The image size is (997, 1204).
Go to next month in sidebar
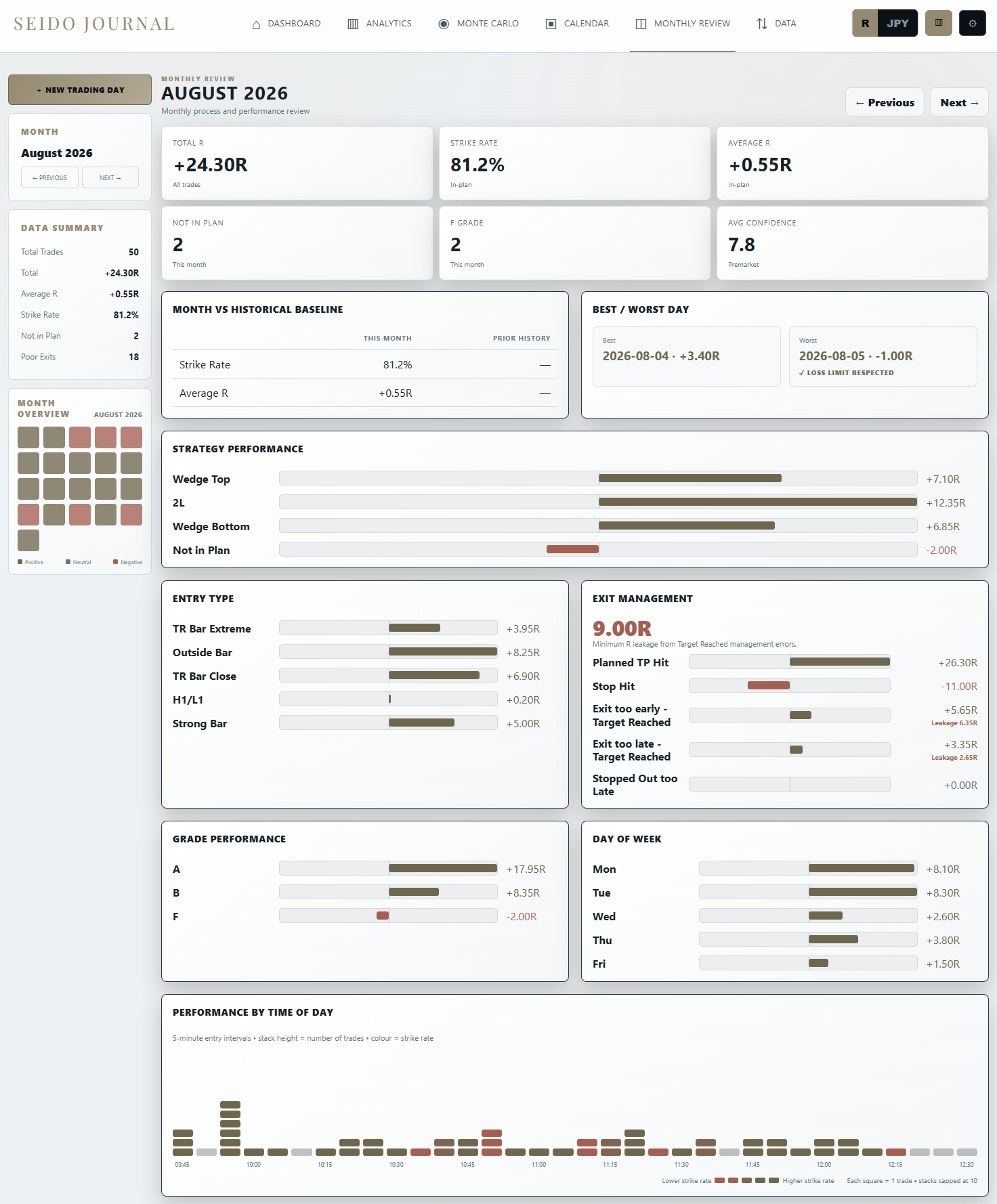pos(110,177)
